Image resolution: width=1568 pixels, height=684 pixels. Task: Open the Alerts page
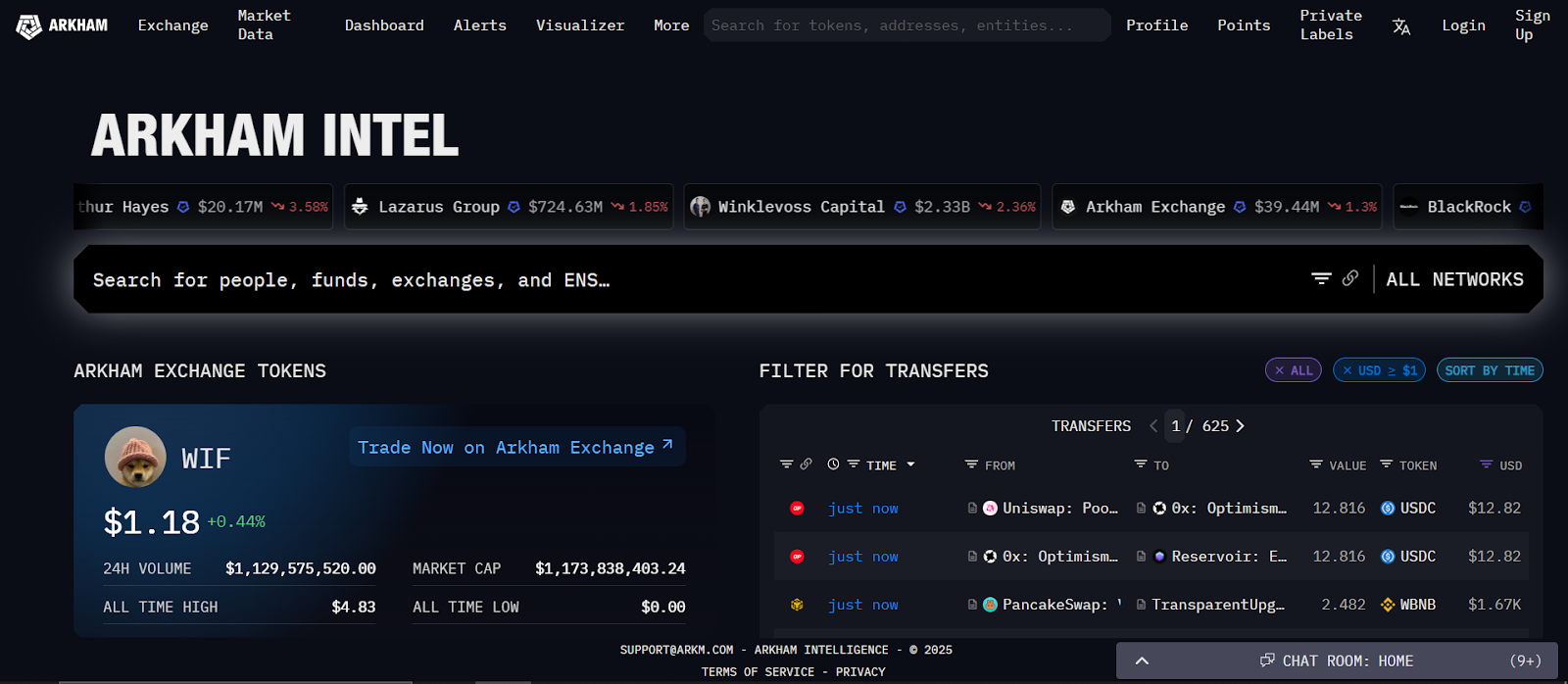tap(480, 25)
